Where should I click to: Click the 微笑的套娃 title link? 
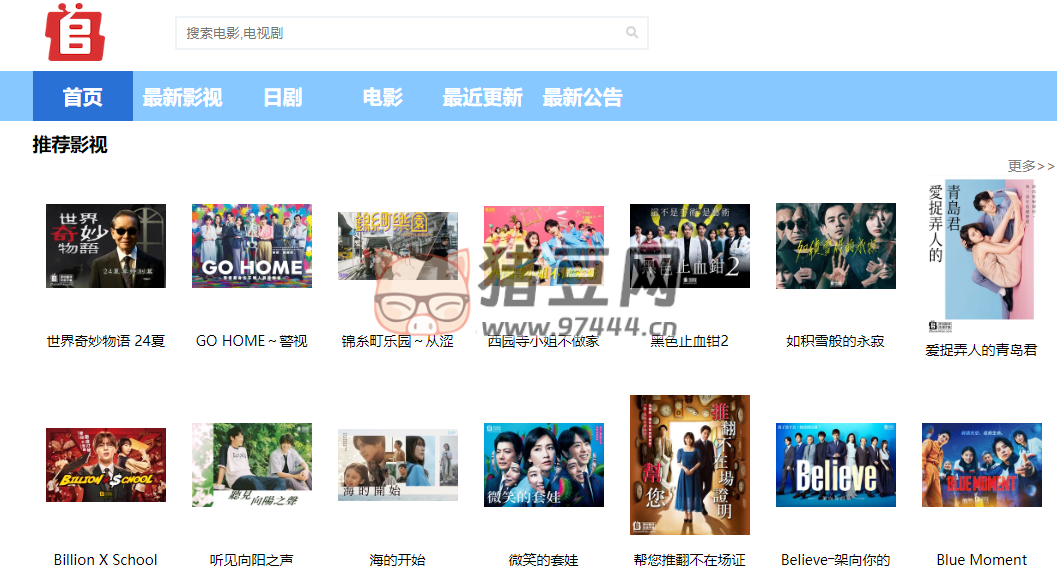click(544, 560)
